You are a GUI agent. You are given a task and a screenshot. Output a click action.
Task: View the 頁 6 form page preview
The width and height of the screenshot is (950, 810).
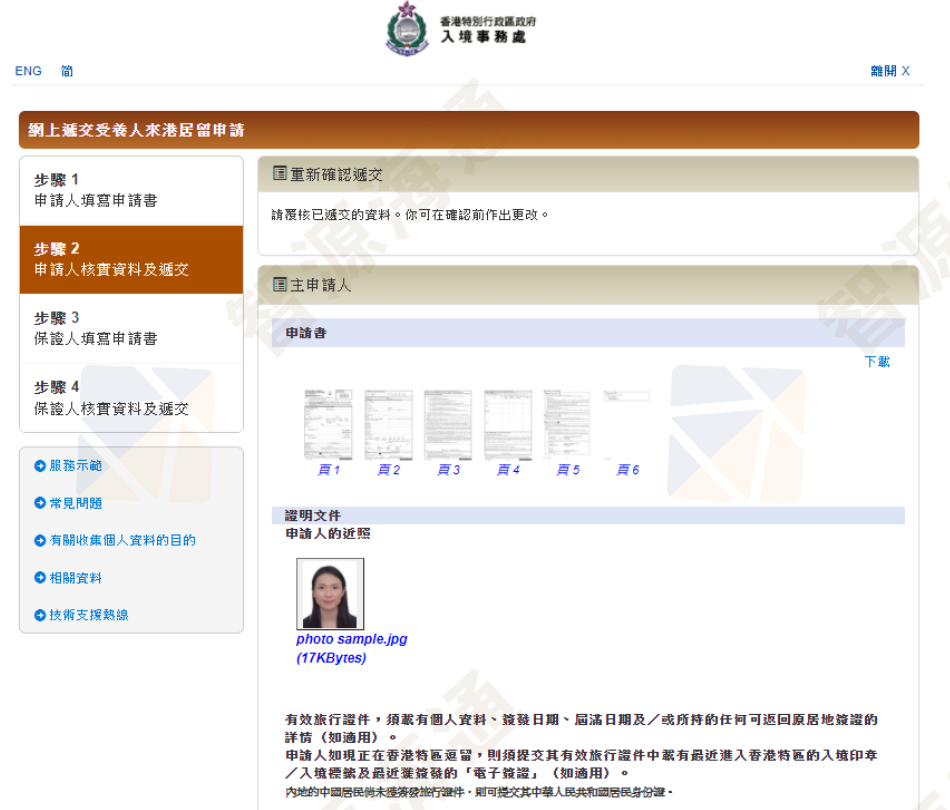(627, 469)
